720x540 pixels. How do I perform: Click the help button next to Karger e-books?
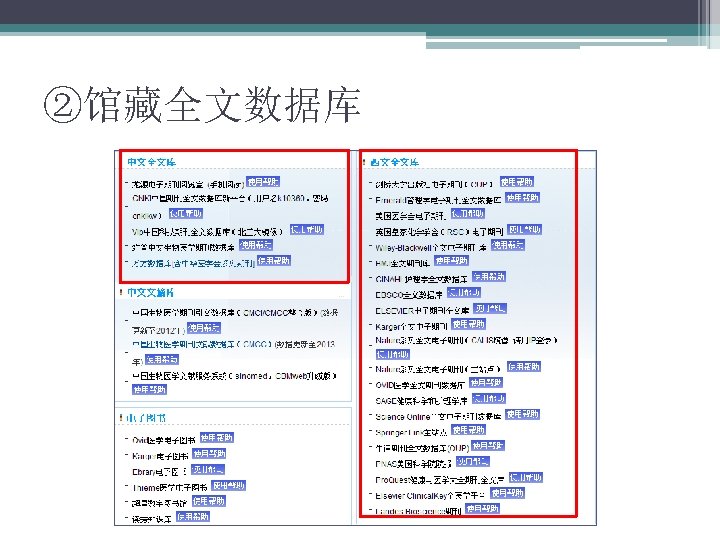(209, 454)
